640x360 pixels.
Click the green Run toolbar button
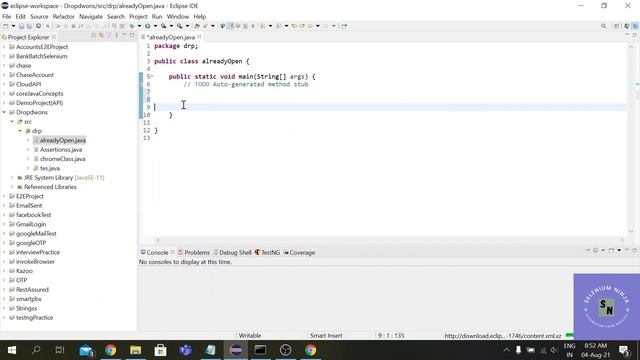point(147,26)
